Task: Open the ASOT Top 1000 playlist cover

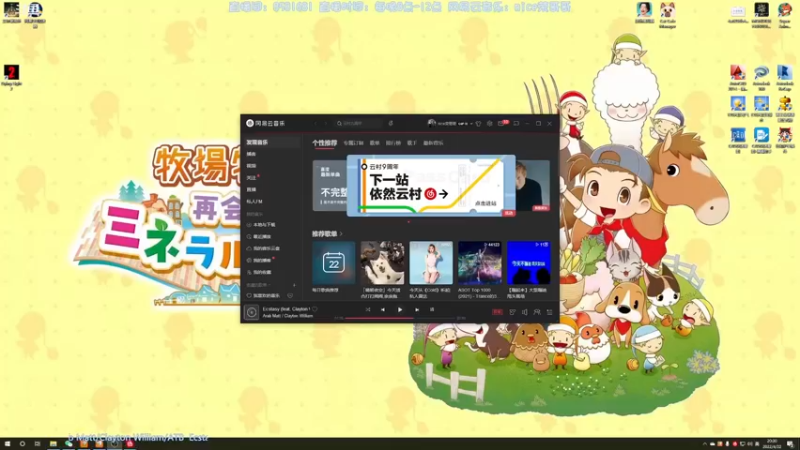Action: point(480,263)
